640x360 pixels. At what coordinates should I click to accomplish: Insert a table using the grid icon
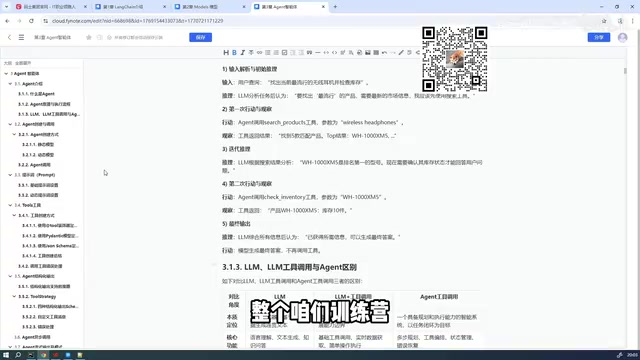tap(376, 53)
